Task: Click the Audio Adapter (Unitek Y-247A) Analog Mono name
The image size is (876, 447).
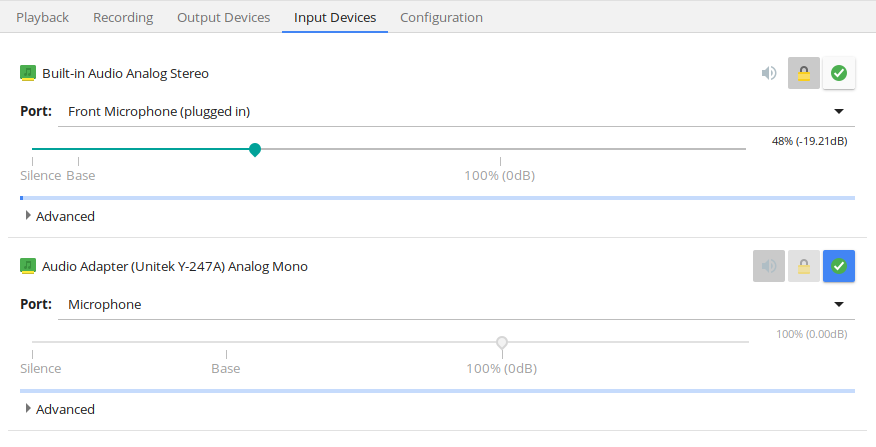Action: [x=175, y=267]
